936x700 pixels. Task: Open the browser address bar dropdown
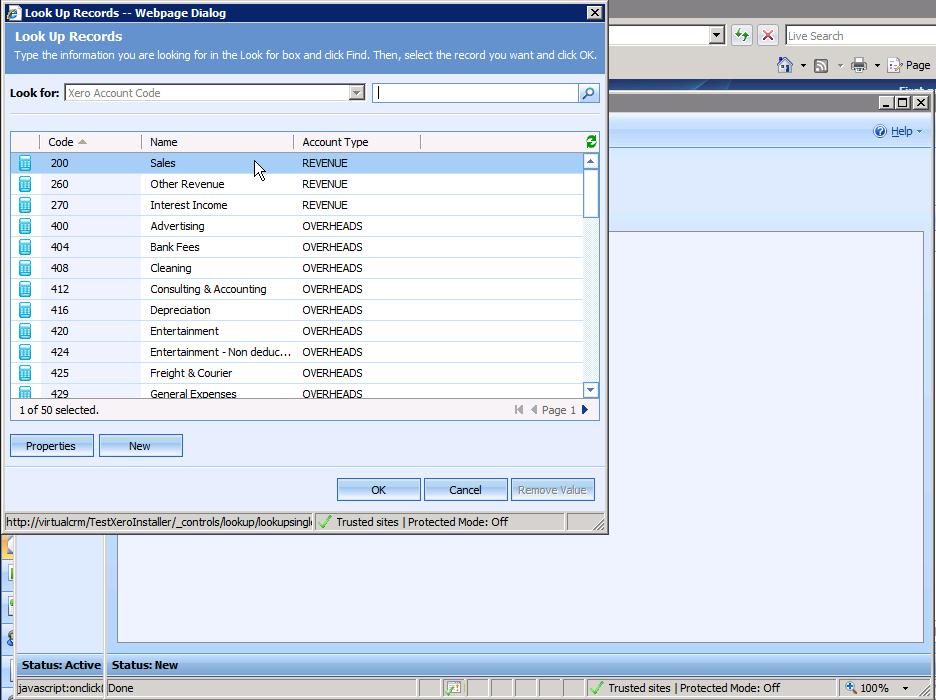tap(716, 35)
